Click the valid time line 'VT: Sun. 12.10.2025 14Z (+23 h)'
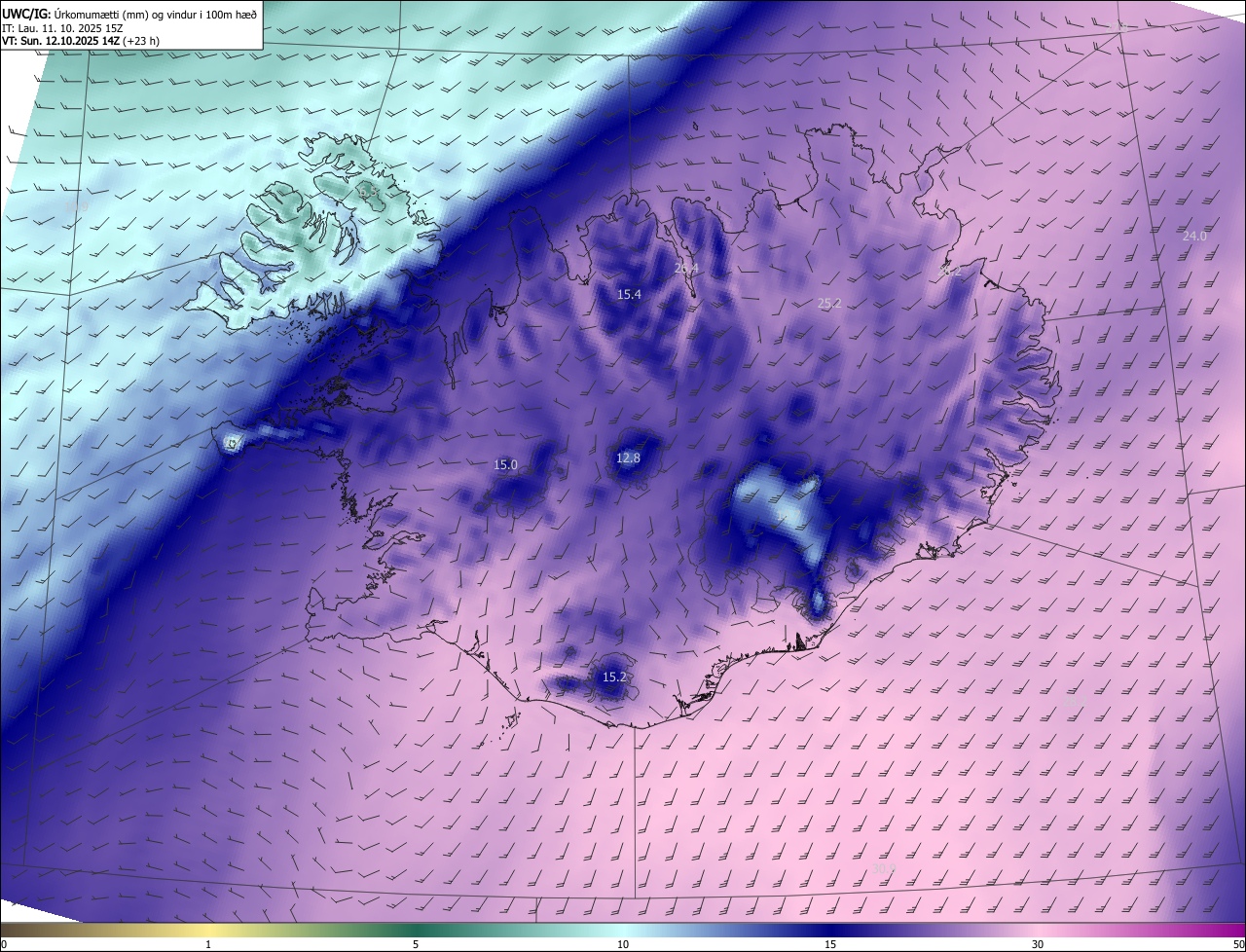Viewport: 1246px width, 952px height. pyautogui.click(x=81, y=41)
